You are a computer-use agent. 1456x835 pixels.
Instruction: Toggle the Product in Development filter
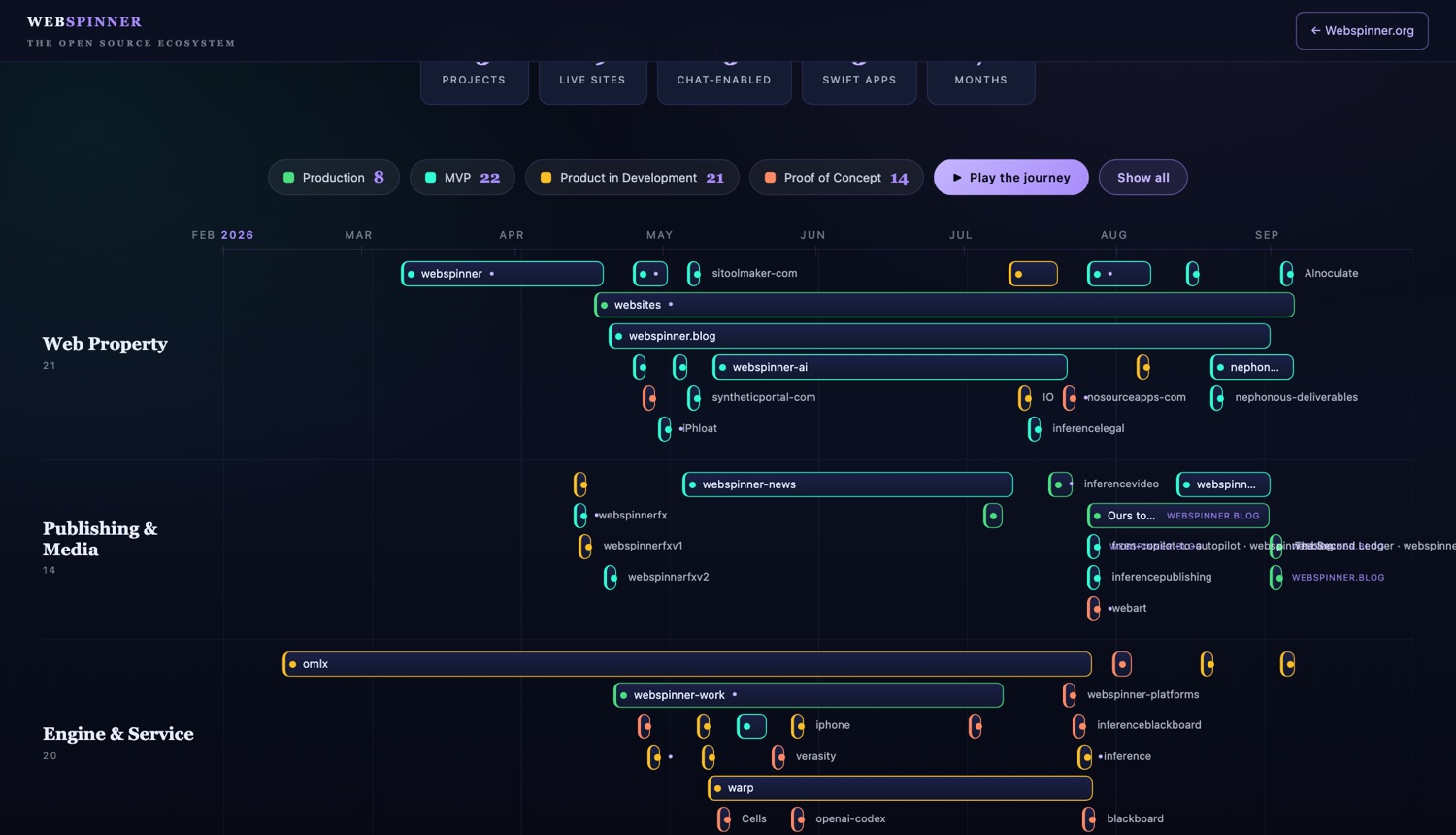tap(632, 178)
